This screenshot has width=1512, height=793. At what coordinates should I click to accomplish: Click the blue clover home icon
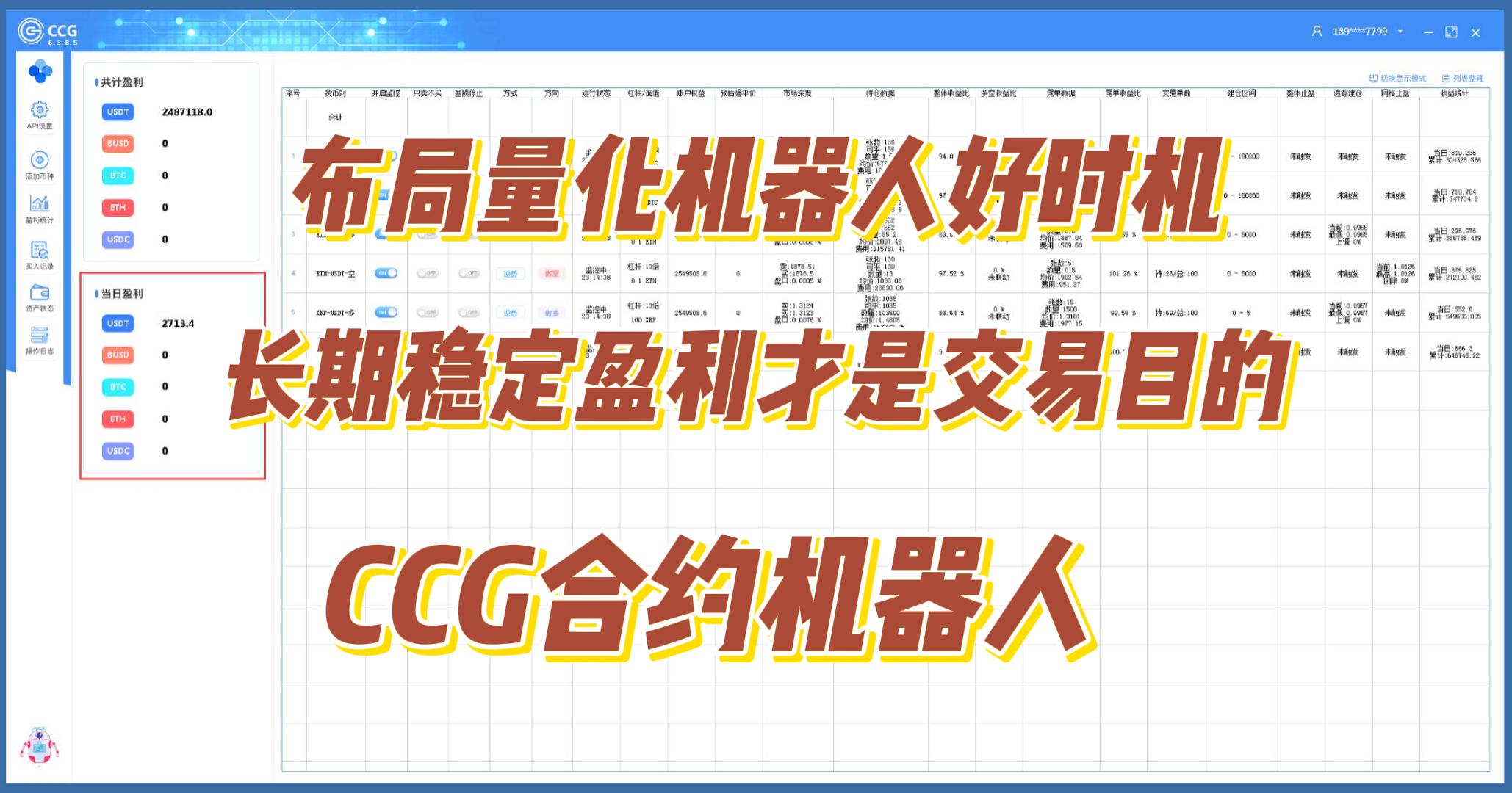pos(40,72)
